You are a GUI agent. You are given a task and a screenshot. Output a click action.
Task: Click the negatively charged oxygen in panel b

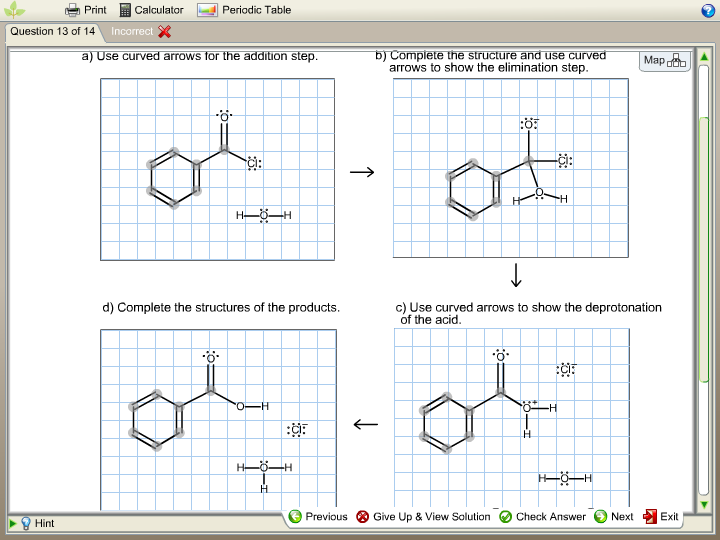coord(529,124)
